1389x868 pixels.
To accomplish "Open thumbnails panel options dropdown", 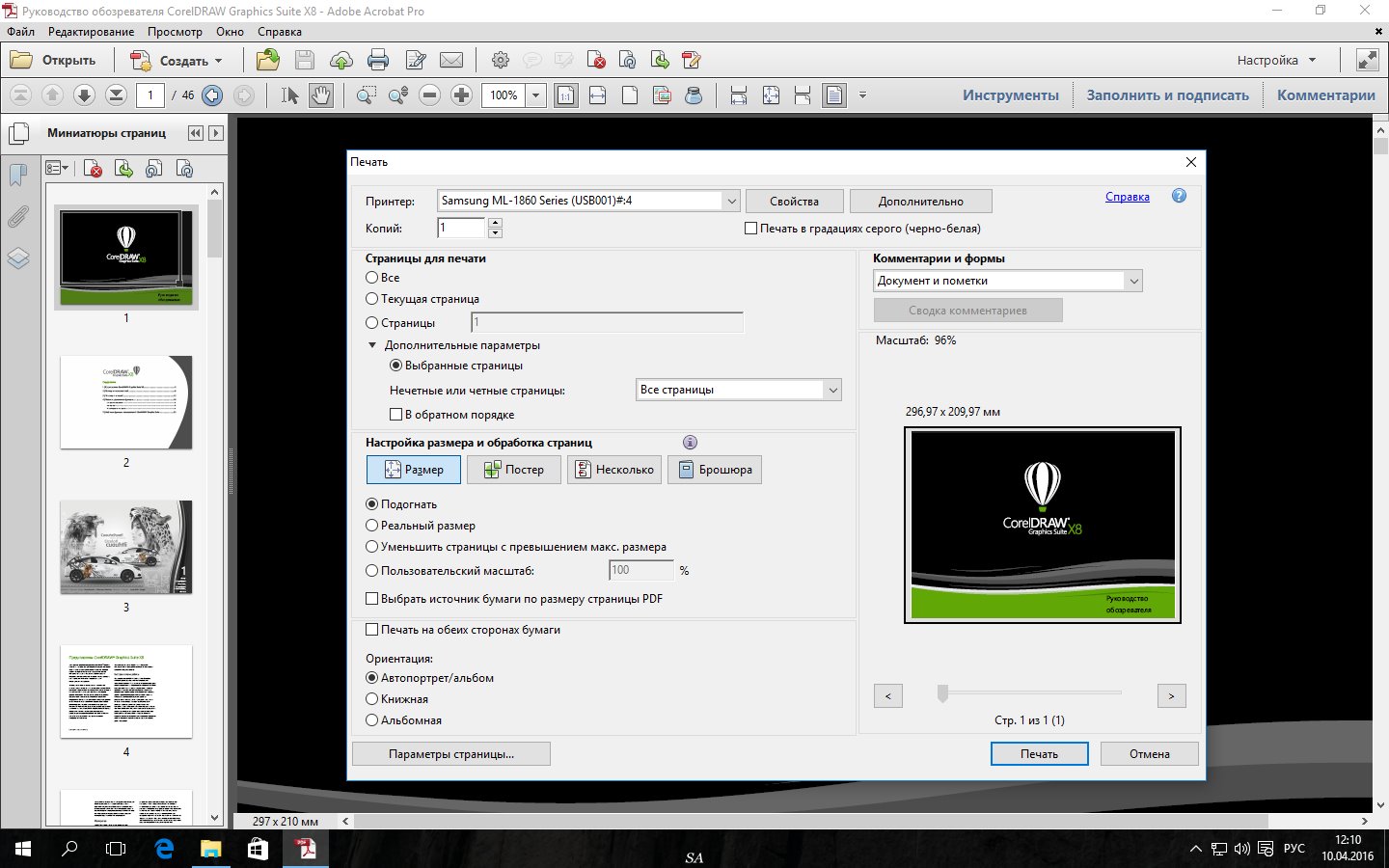I will (x=57, y=169).
